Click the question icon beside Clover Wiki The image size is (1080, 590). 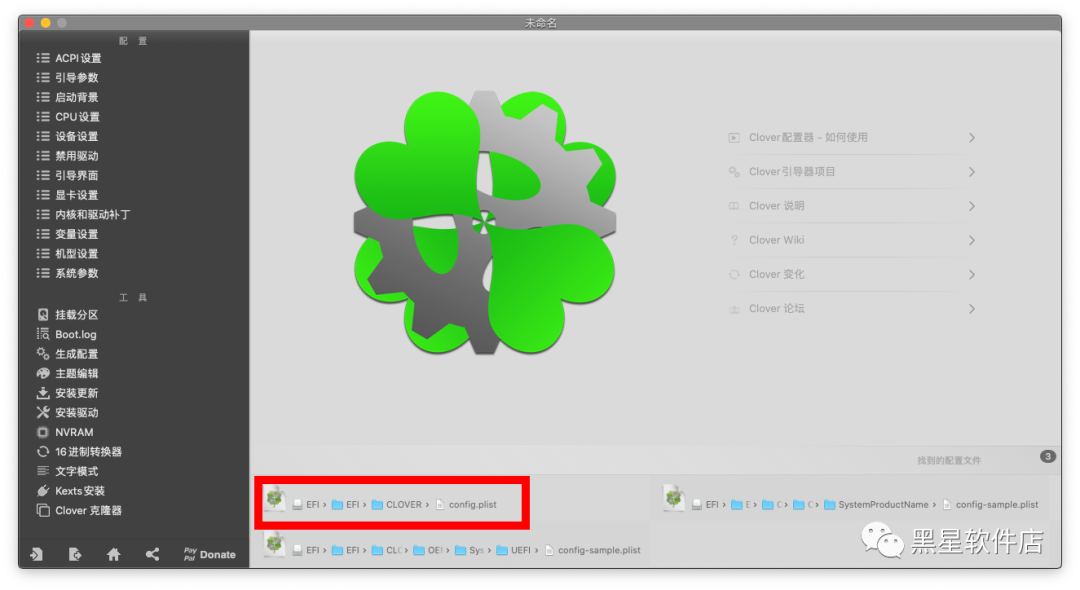(x=734, y=240)
